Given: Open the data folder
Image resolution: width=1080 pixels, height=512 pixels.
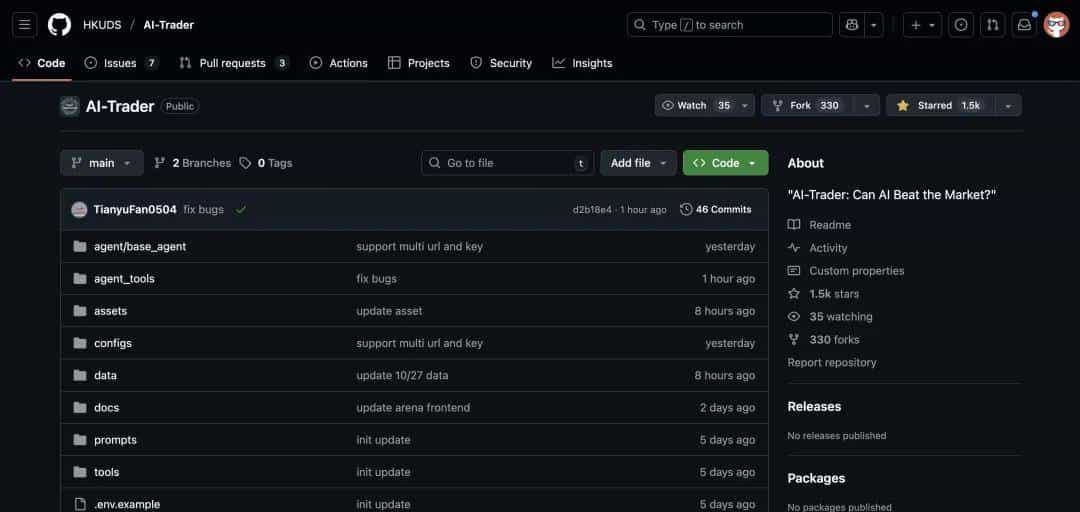Looking at the screenshot, I should tap(105, 376).
